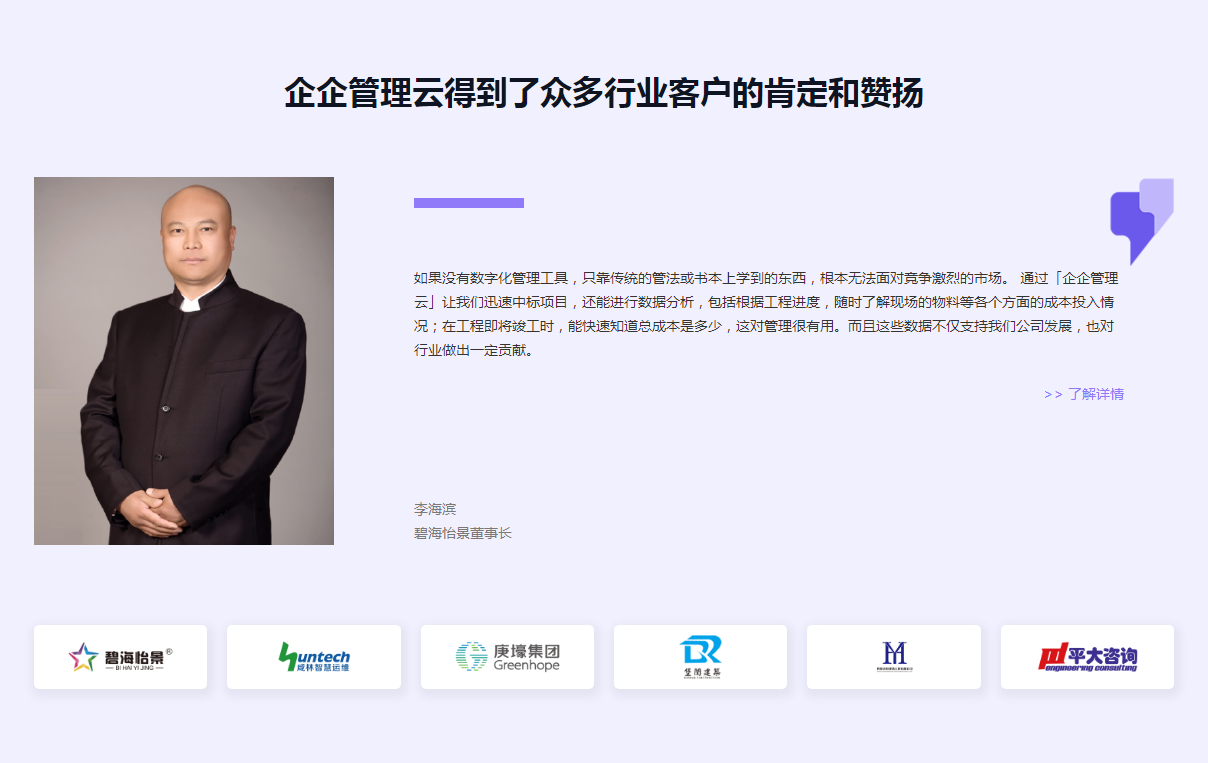This screenshot has width=1208, height=763.
Task: Click the heading 企企管理云得到了众多行业客户的肯定和赞扬
Action: point(604,93)
